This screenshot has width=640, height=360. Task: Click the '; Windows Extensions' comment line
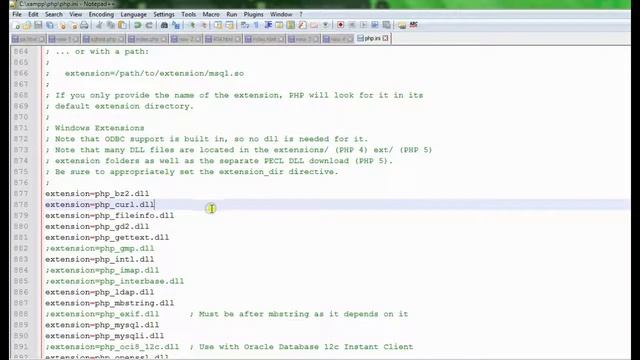[x=95, y=128]
